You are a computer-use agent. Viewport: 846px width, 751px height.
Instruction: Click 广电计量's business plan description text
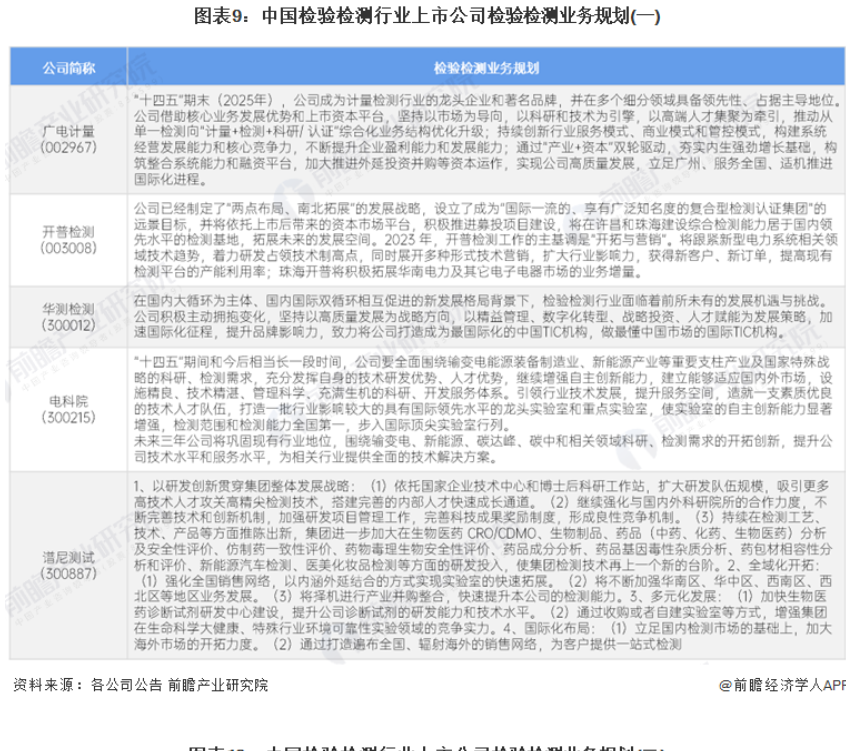tap(485, 139)
